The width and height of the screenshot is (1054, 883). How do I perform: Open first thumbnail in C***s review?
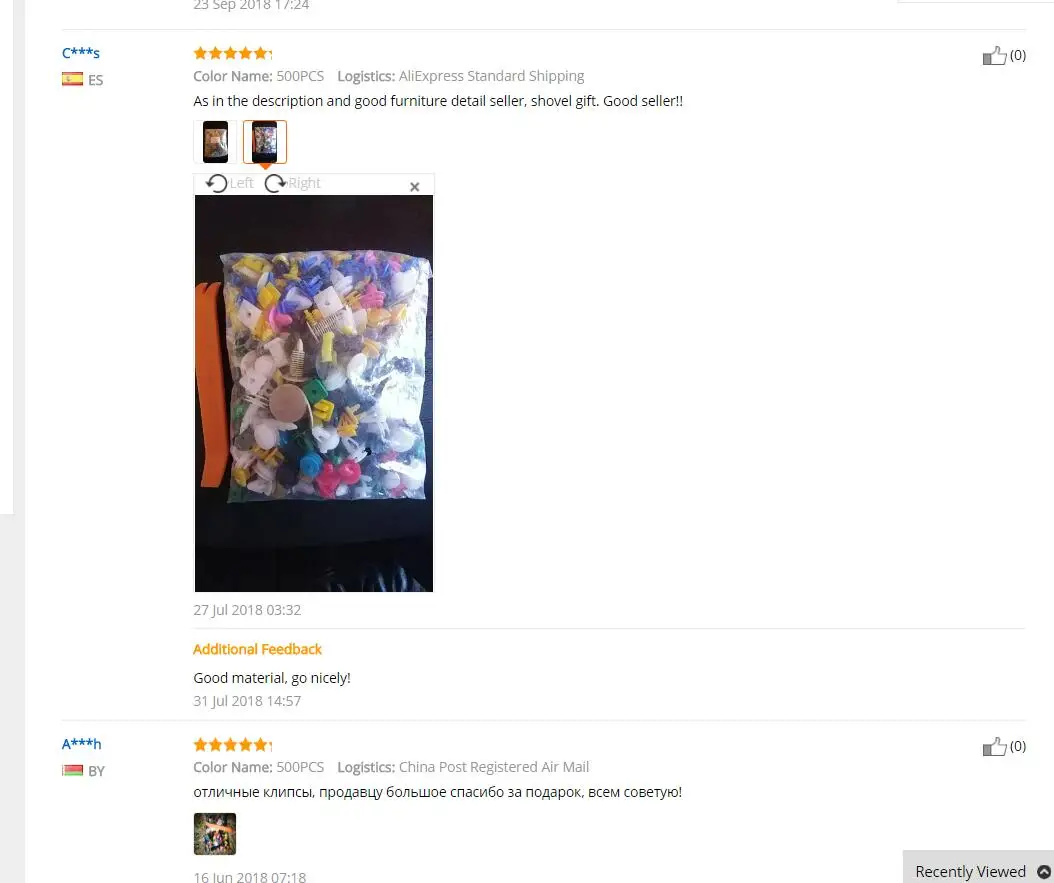215,142
